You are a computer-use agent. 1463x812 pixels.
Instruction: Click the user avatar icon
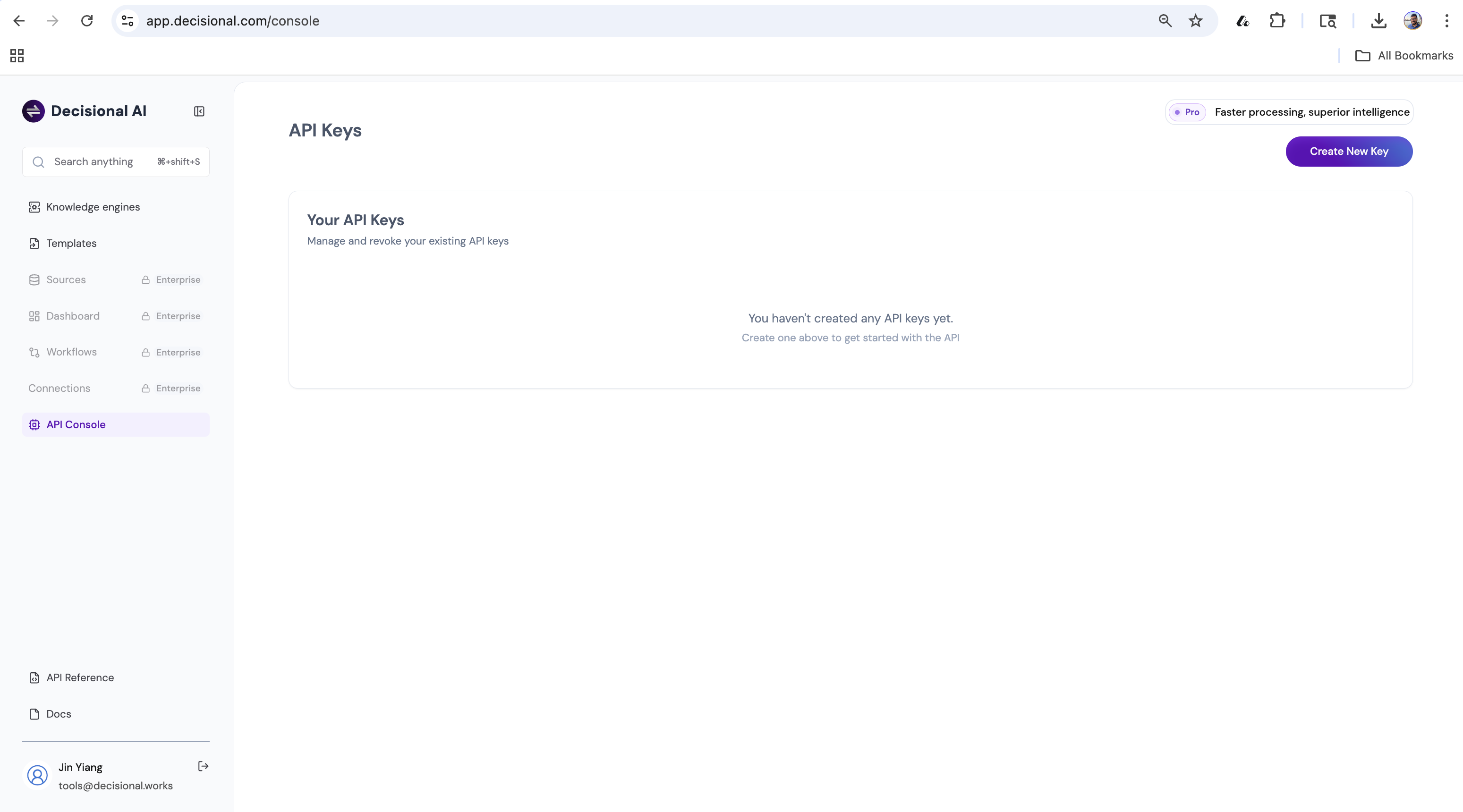coord(37,775)
